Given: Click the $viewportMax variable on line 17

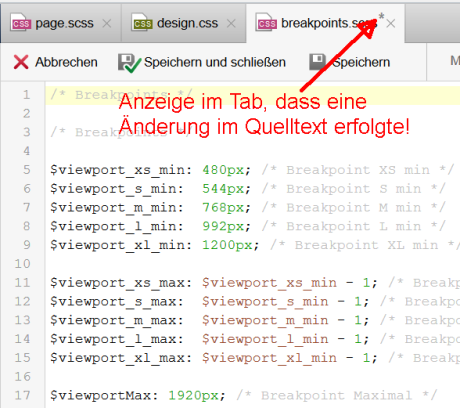Looking at the screenshot, I should coord(104,396).
